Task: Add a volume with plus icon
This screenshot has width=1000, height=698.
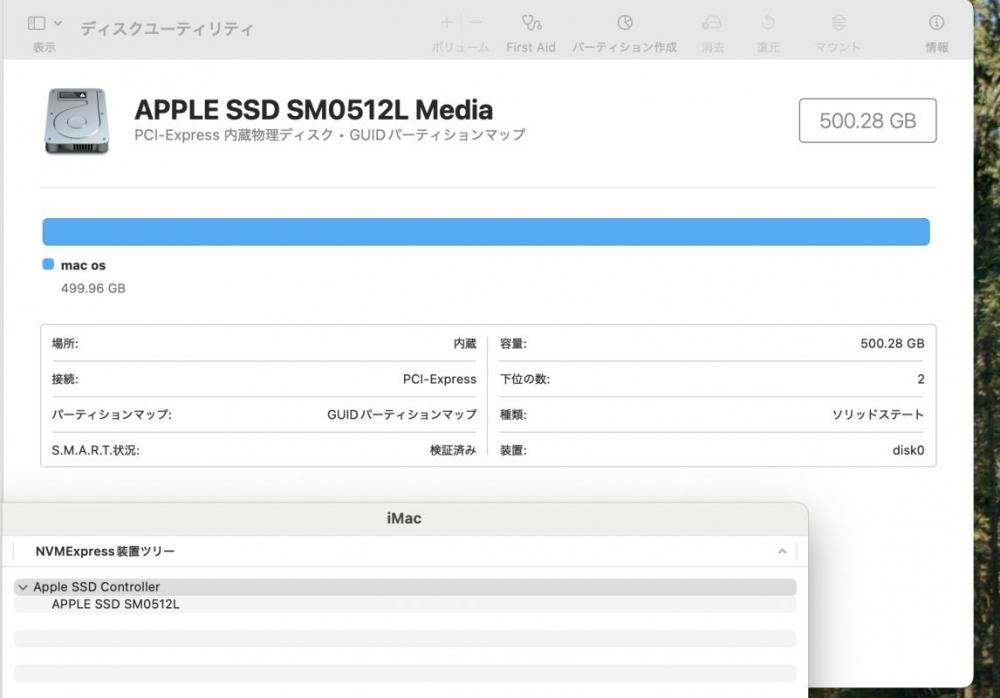Action: click(x=446, y=23)
